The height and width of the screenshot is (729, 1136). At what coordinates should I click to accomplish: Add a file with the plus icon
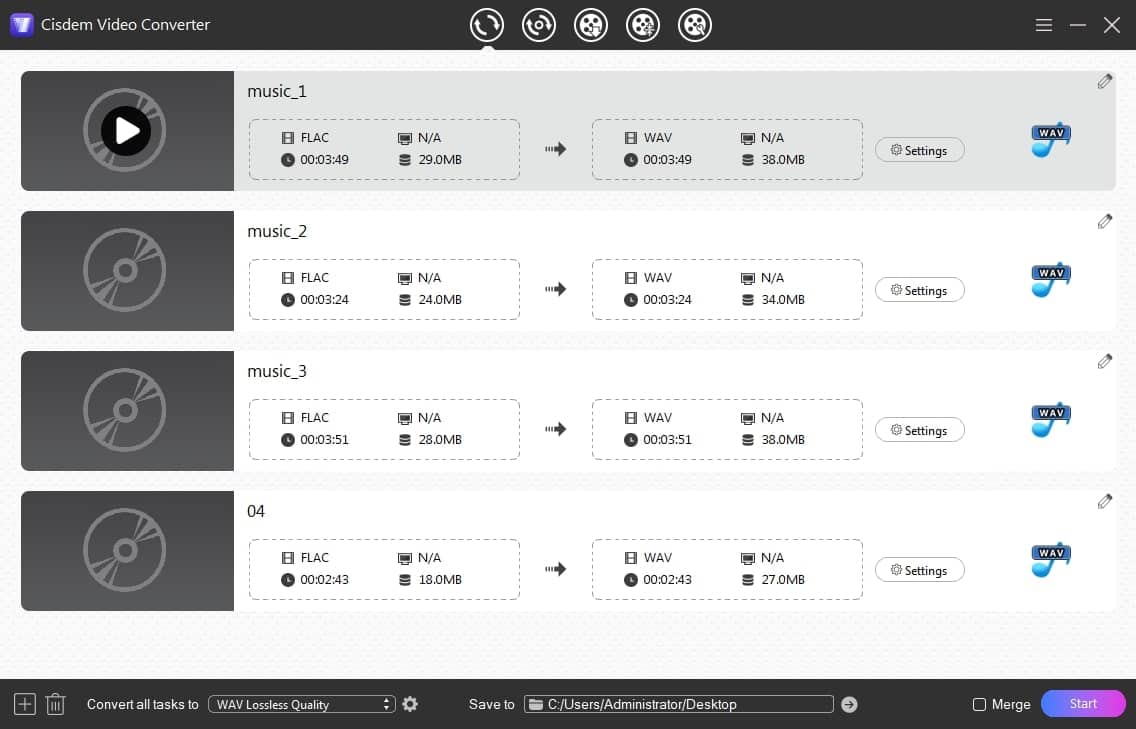pyautogui.click(x=25, y=704)
